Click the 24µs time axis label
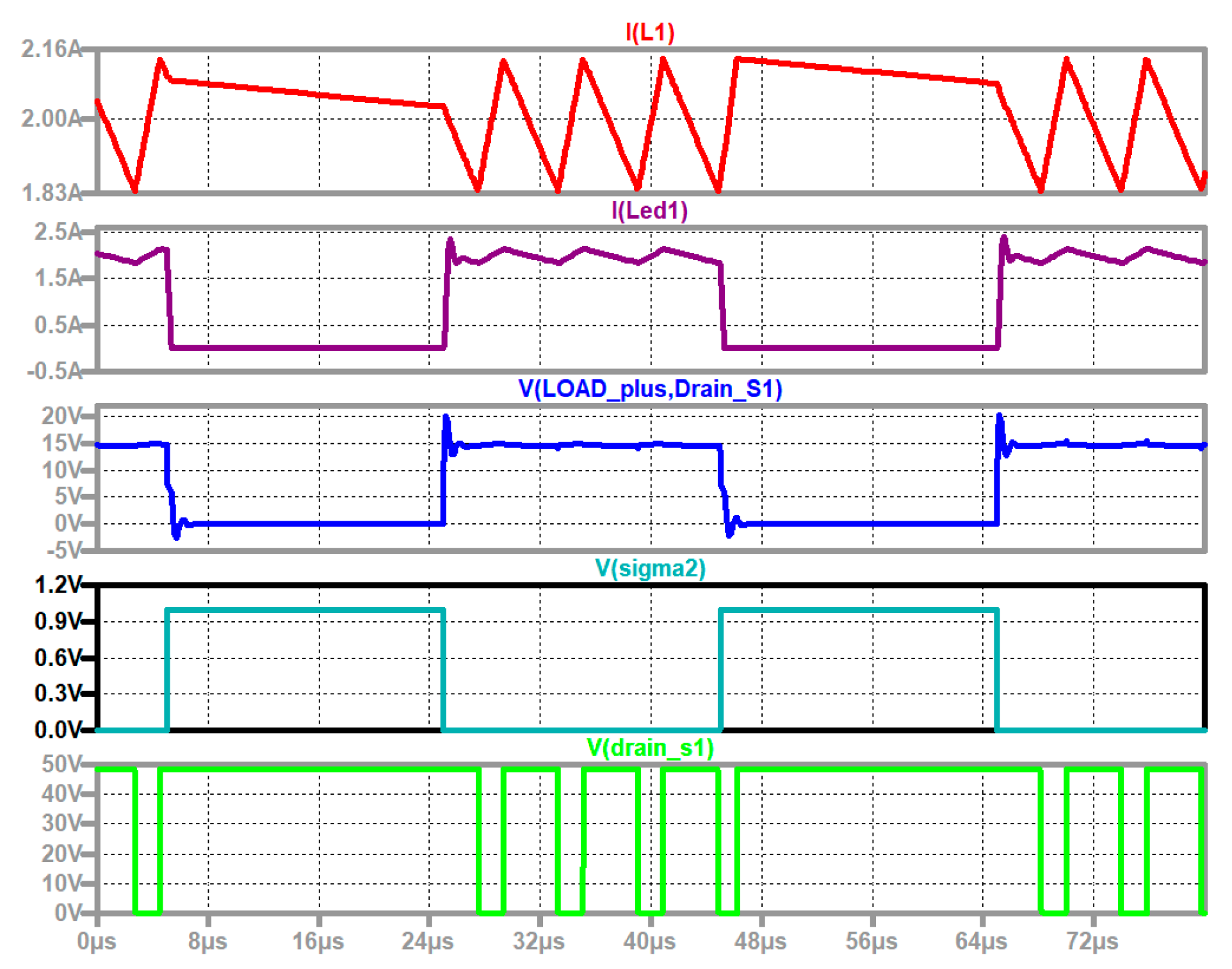This screenshot has height=969, width=1232. click(428, 941)
